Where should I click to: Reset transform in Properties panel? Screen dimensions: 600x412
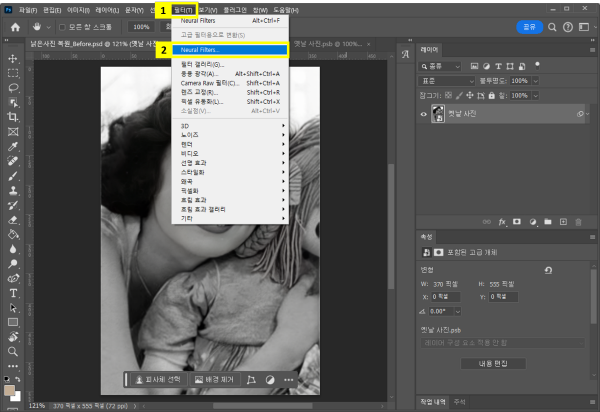point(548,270)
